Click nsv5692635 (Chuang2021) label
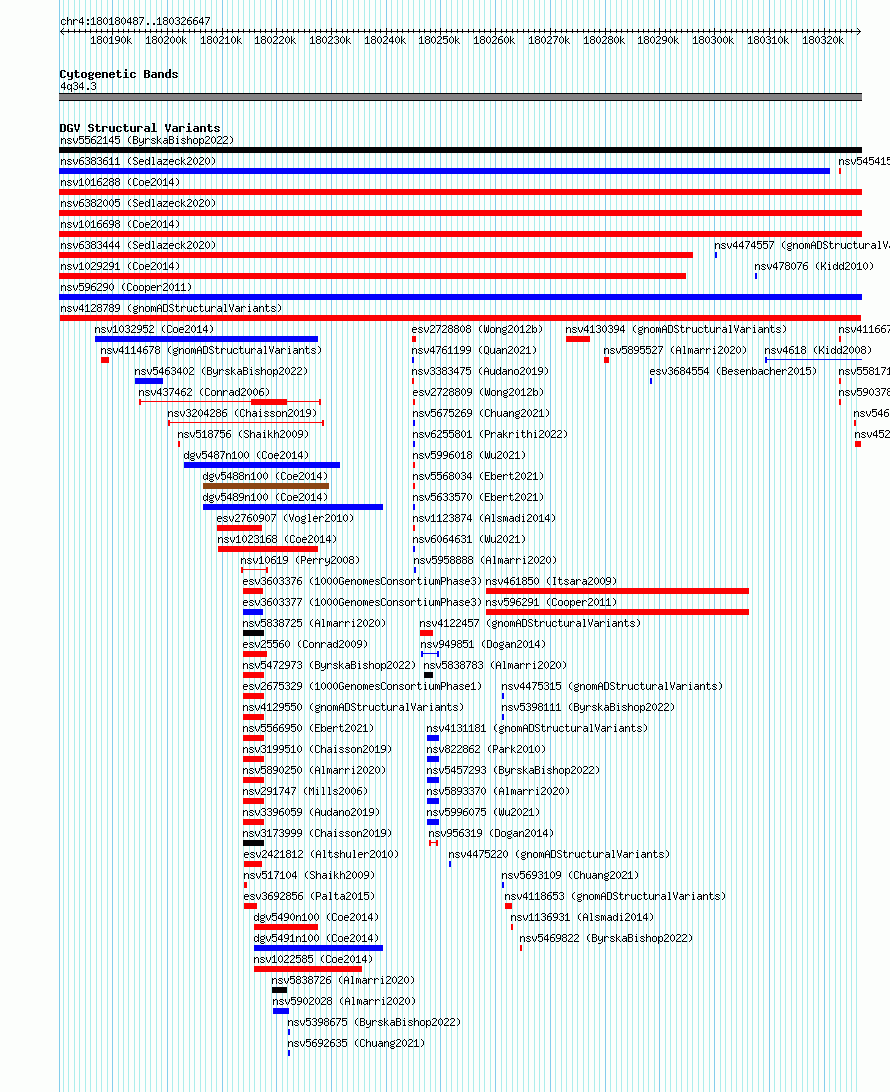890x1092 pixels. tap(356, 1043)
